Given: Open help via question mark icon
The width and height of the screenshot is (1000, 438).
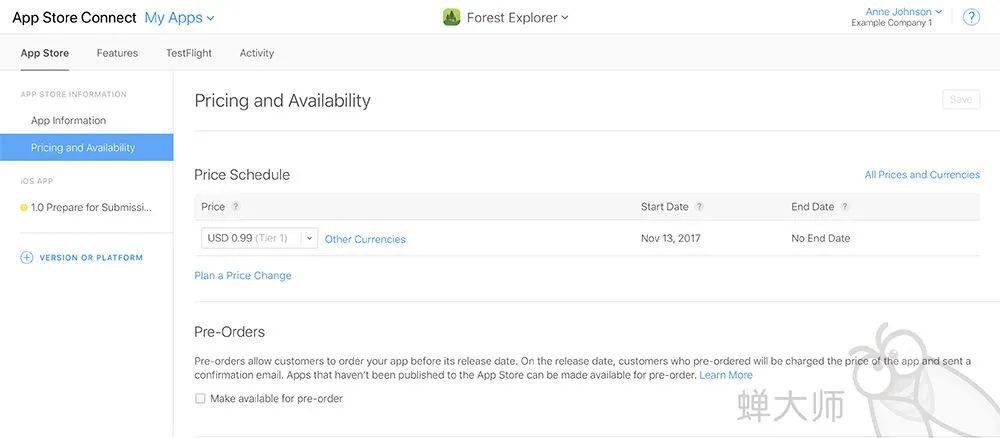Looking at the screenshot, I should 971,17.
